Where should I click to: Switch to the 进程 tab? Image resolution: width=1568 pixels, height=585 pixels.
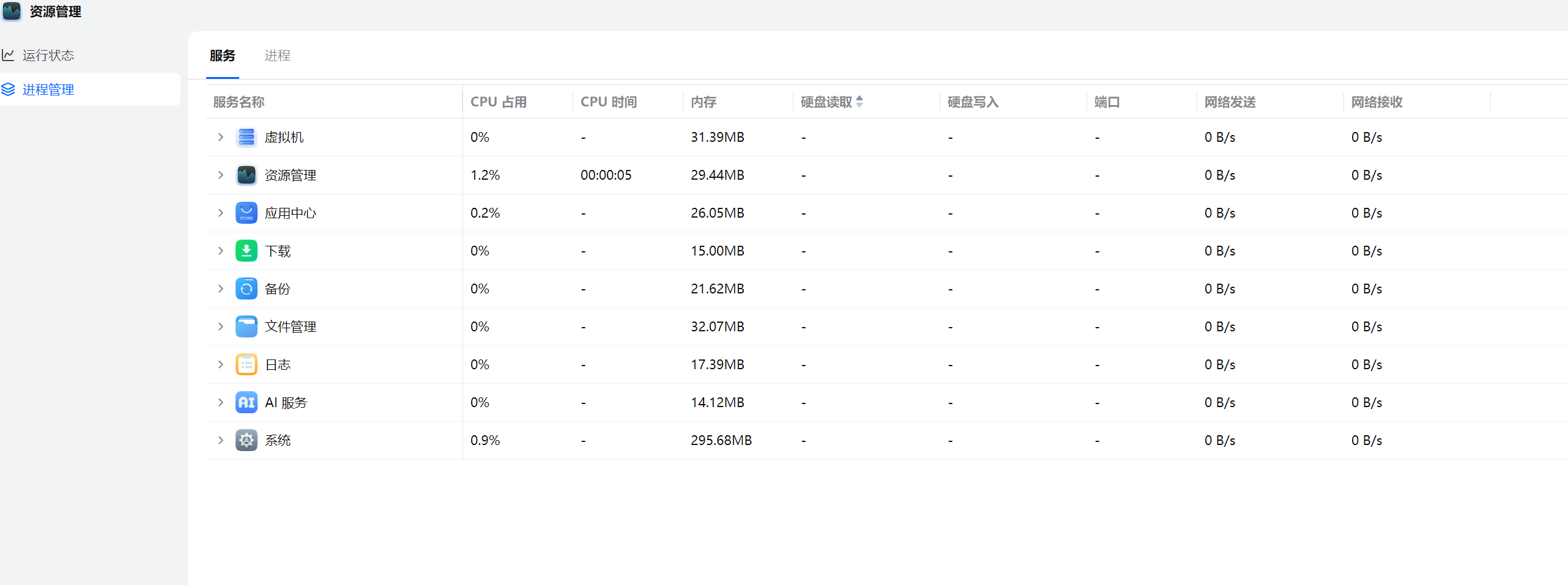(277, 56)
